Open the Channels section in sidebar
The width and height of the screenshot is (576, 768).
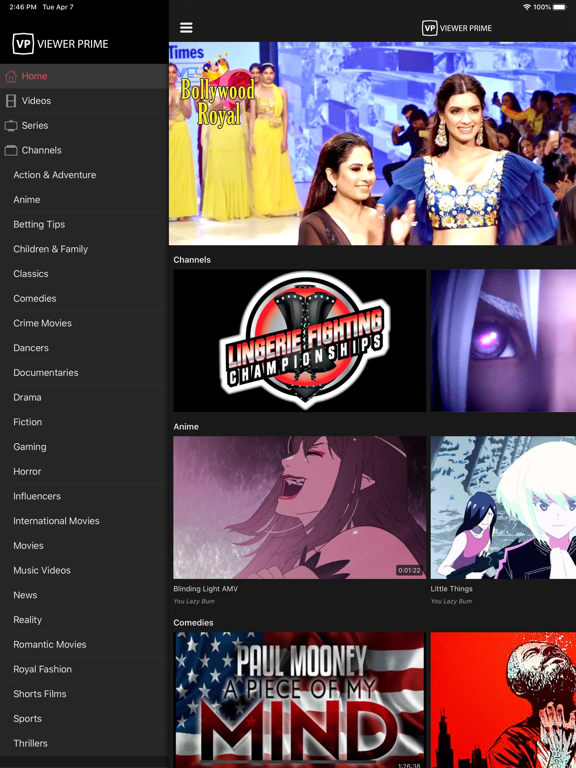point(84,150)
